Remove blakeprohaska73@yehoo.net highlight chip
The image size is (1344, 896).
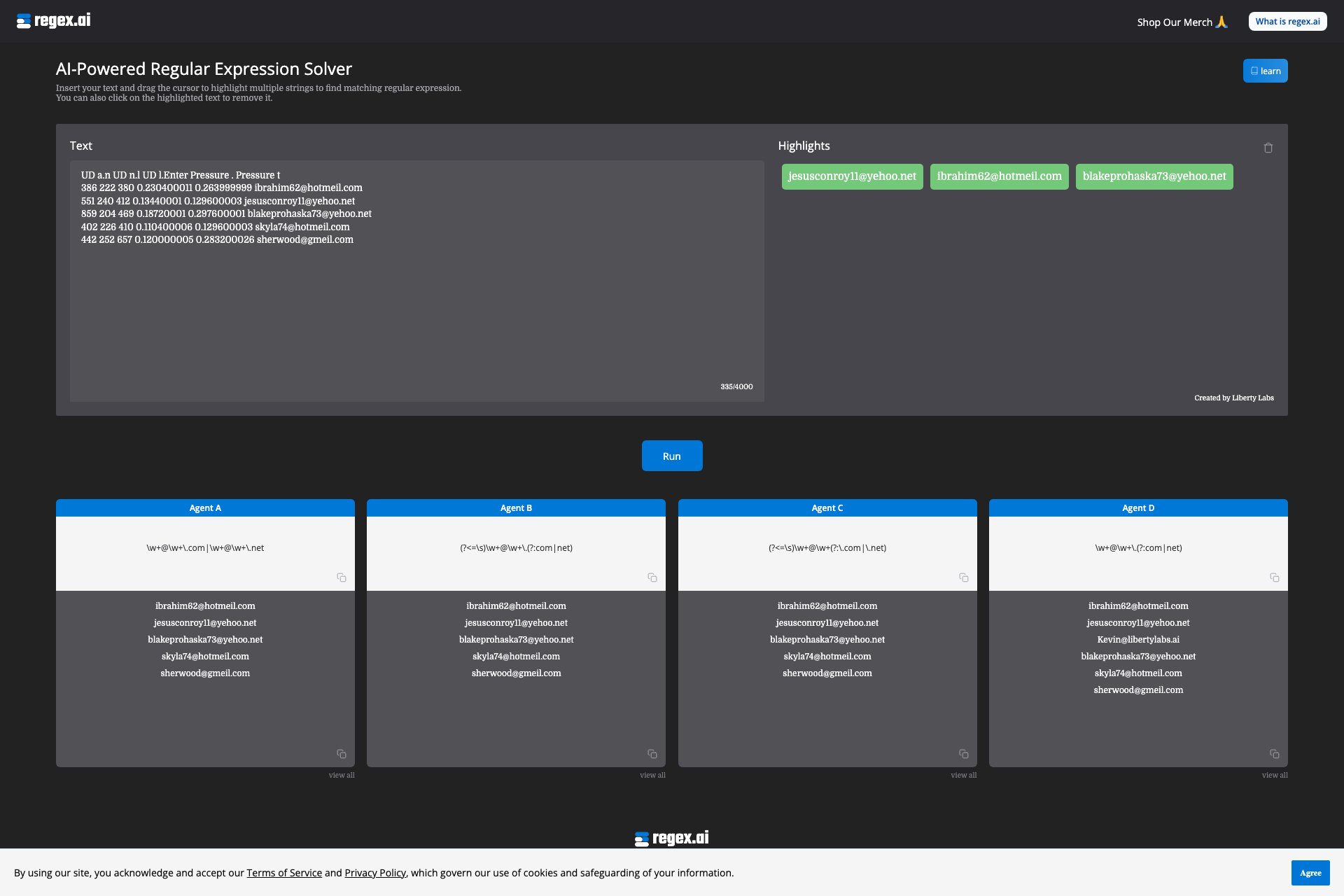click(x=1154, y=176)
